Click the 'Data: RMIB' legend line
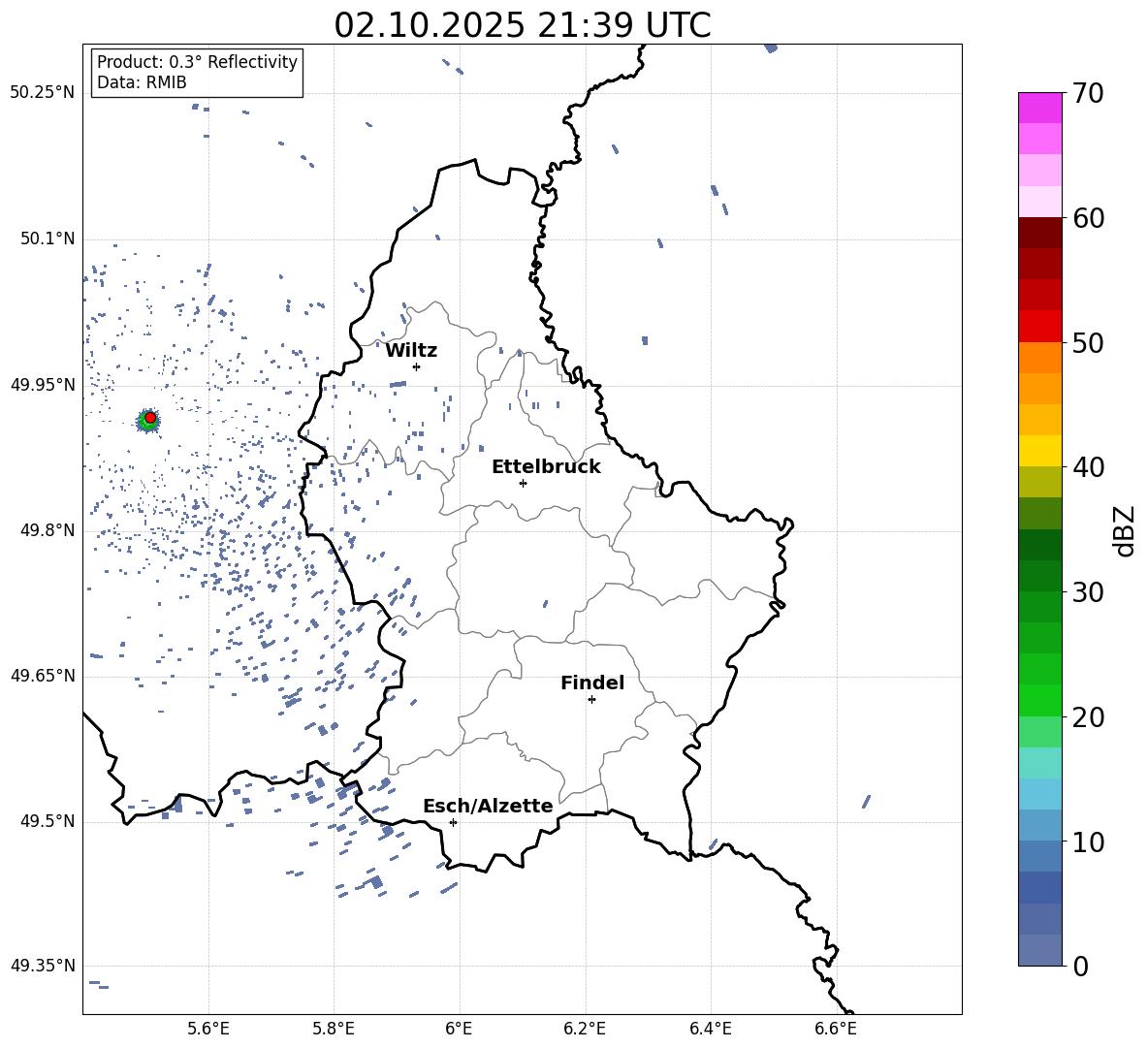The width and height of the screenshot is (1148, 1048). point(142,82)
